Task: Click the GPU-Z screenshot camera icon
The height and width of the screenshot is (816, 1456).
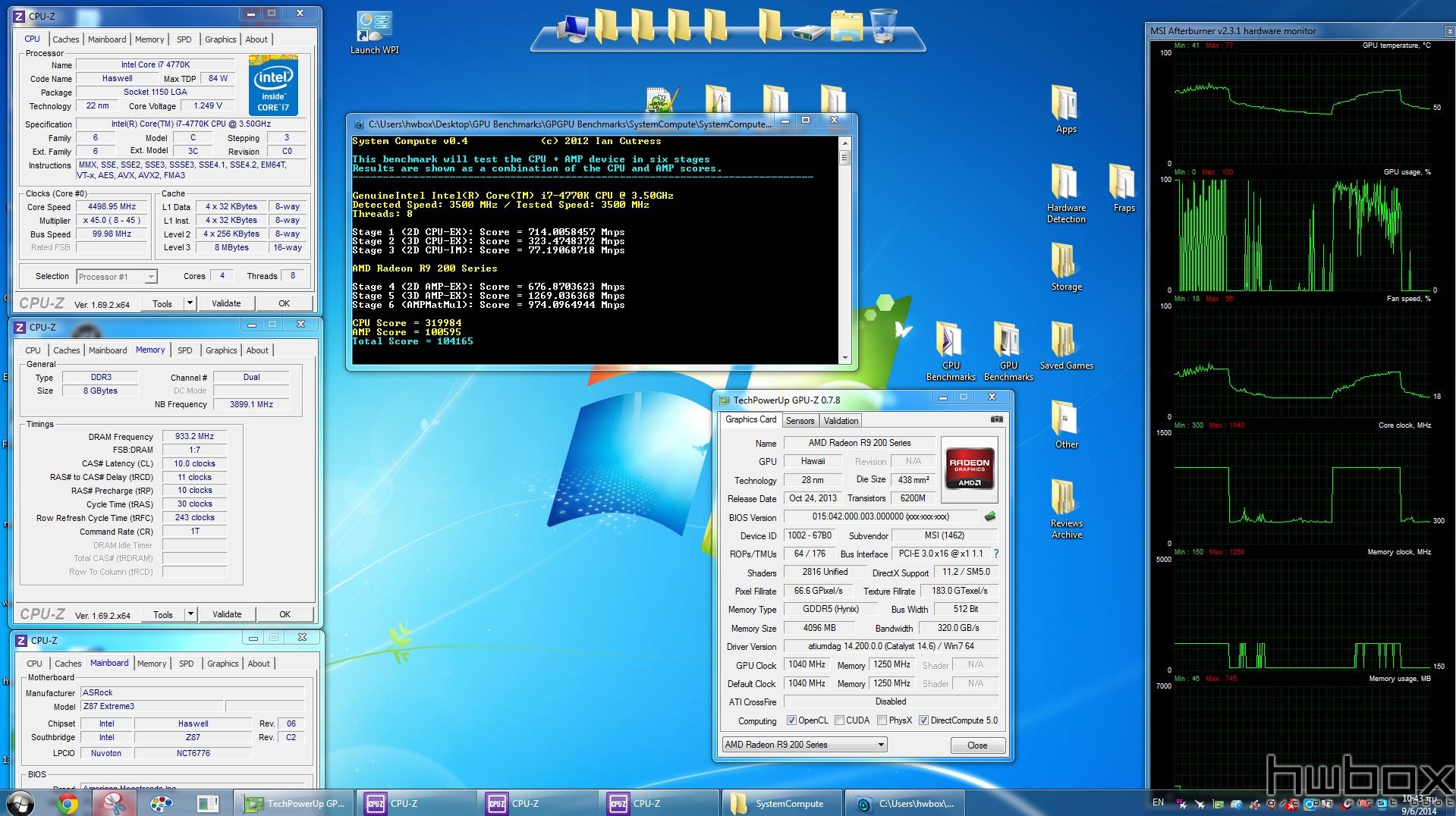Action: click(996, 419)
